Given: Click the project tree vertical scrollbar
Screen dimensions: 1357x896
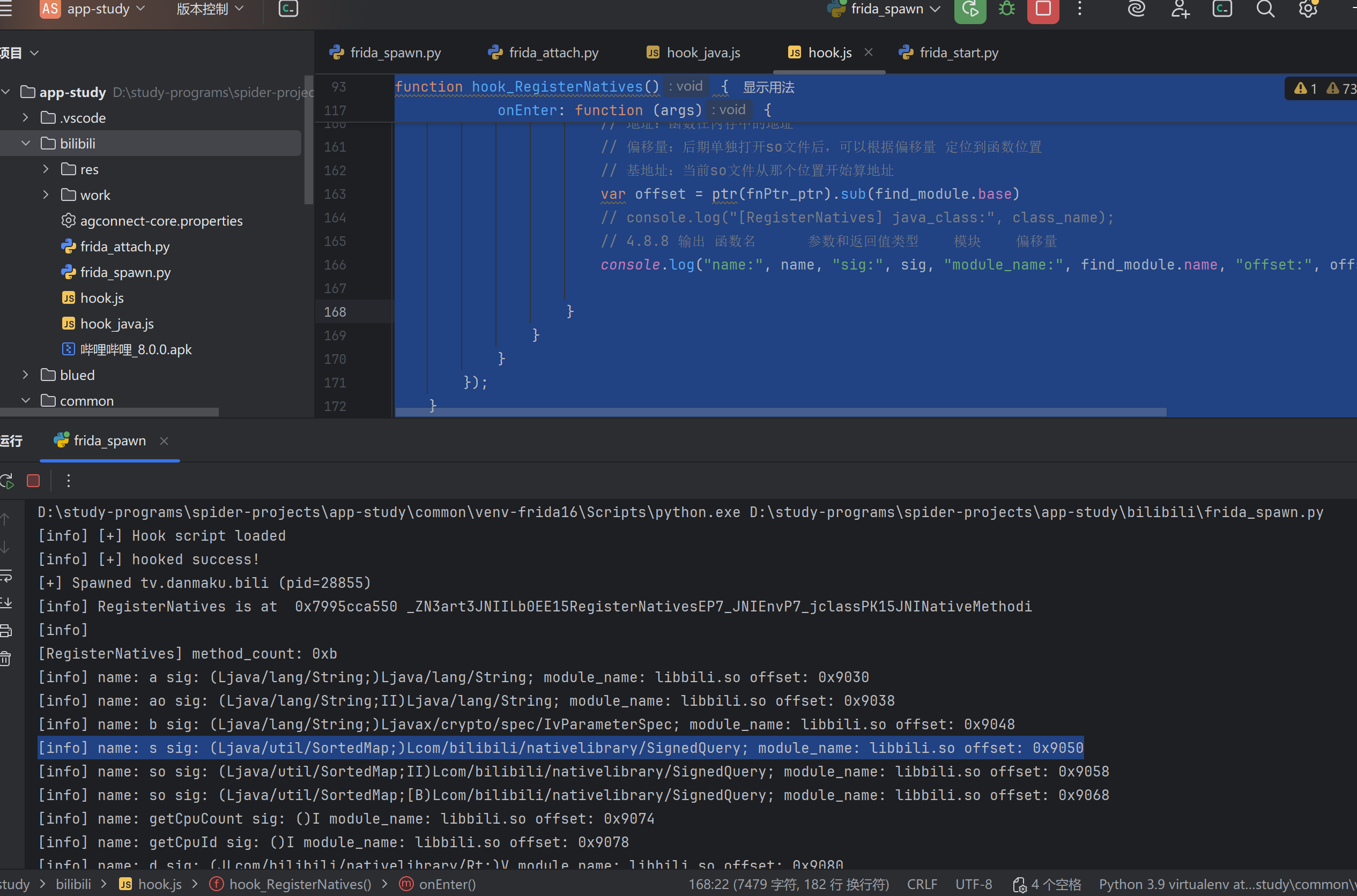Looking at the screenshot, I should pyautogui.click(x=309, y=140).
